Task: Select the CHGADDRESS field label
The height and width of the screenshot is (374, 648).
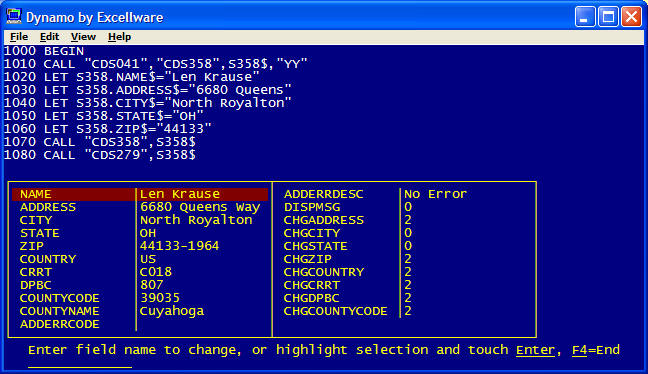Action: [x=324, y=220]
